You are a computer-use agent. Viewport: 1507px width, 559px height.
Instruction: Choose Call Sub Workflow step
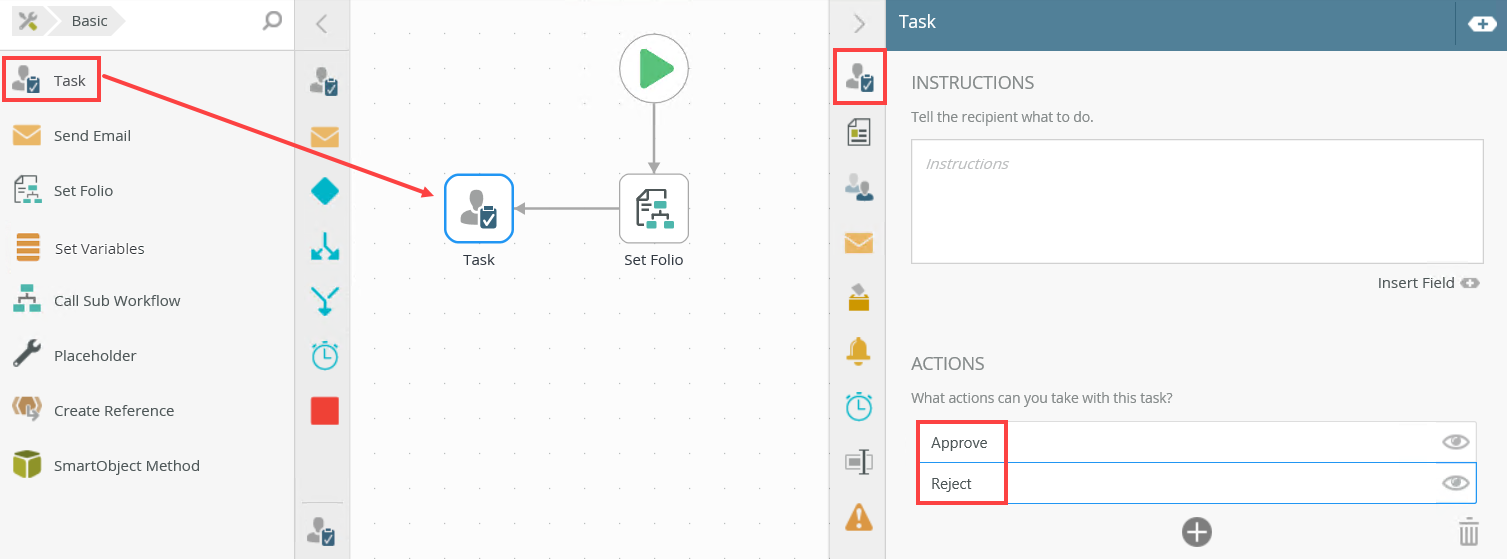tap(96, 301)
